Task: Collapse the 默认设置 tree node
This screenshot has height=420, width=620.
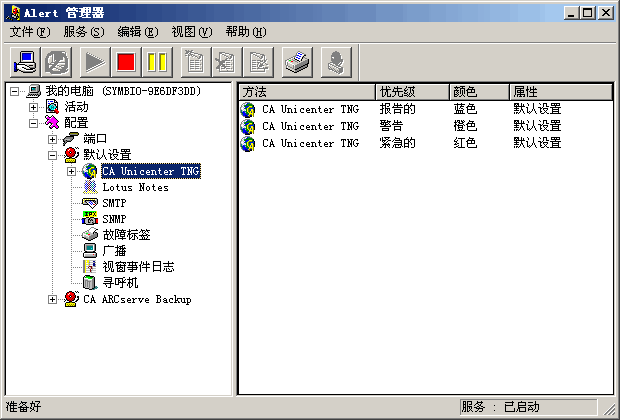Action: 52,155
